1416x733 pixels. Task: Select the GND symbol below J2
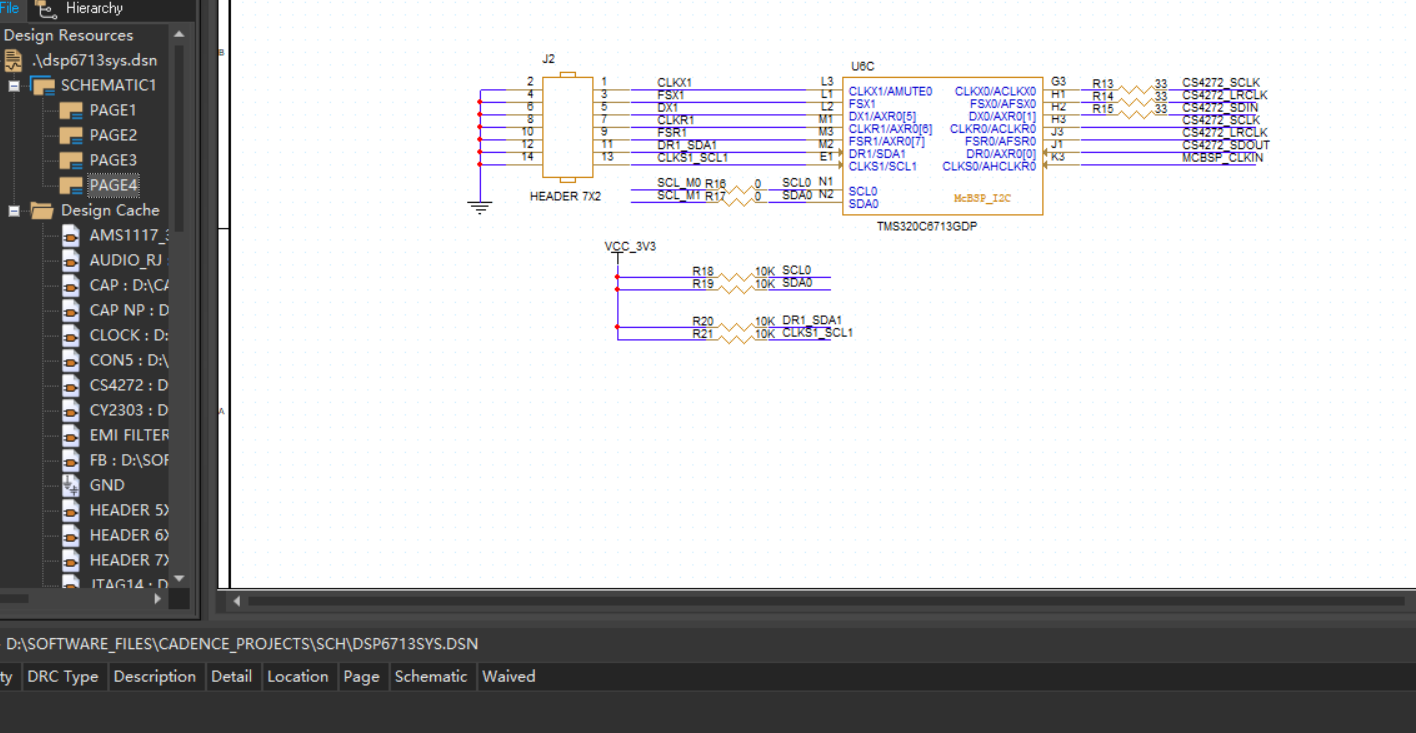[x=480, y=207]
